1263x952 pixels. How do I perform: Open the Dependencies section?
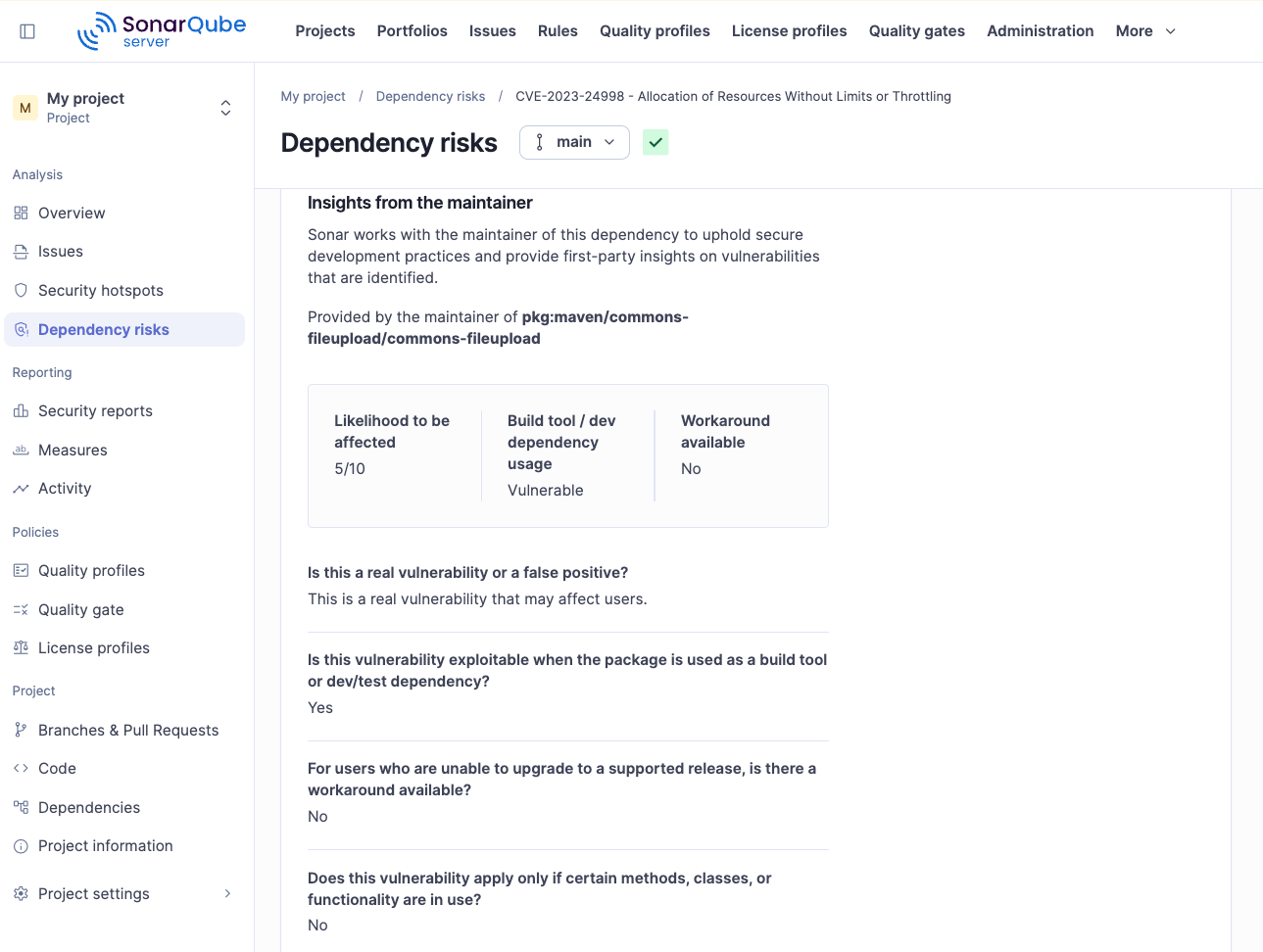point(87,807)
